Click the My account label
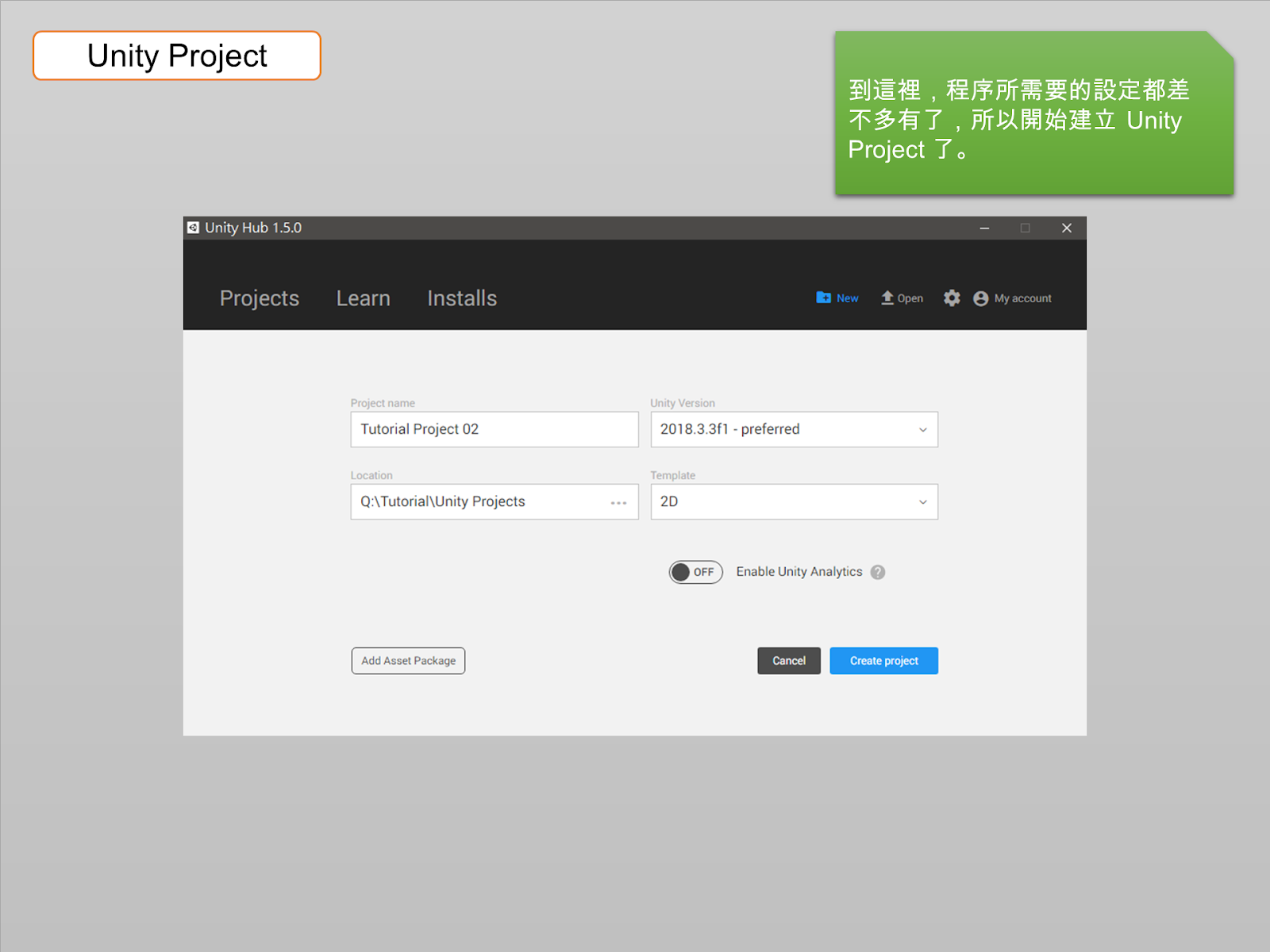This screenshot has height=952, width=1270. click(x=1022, y=298)
